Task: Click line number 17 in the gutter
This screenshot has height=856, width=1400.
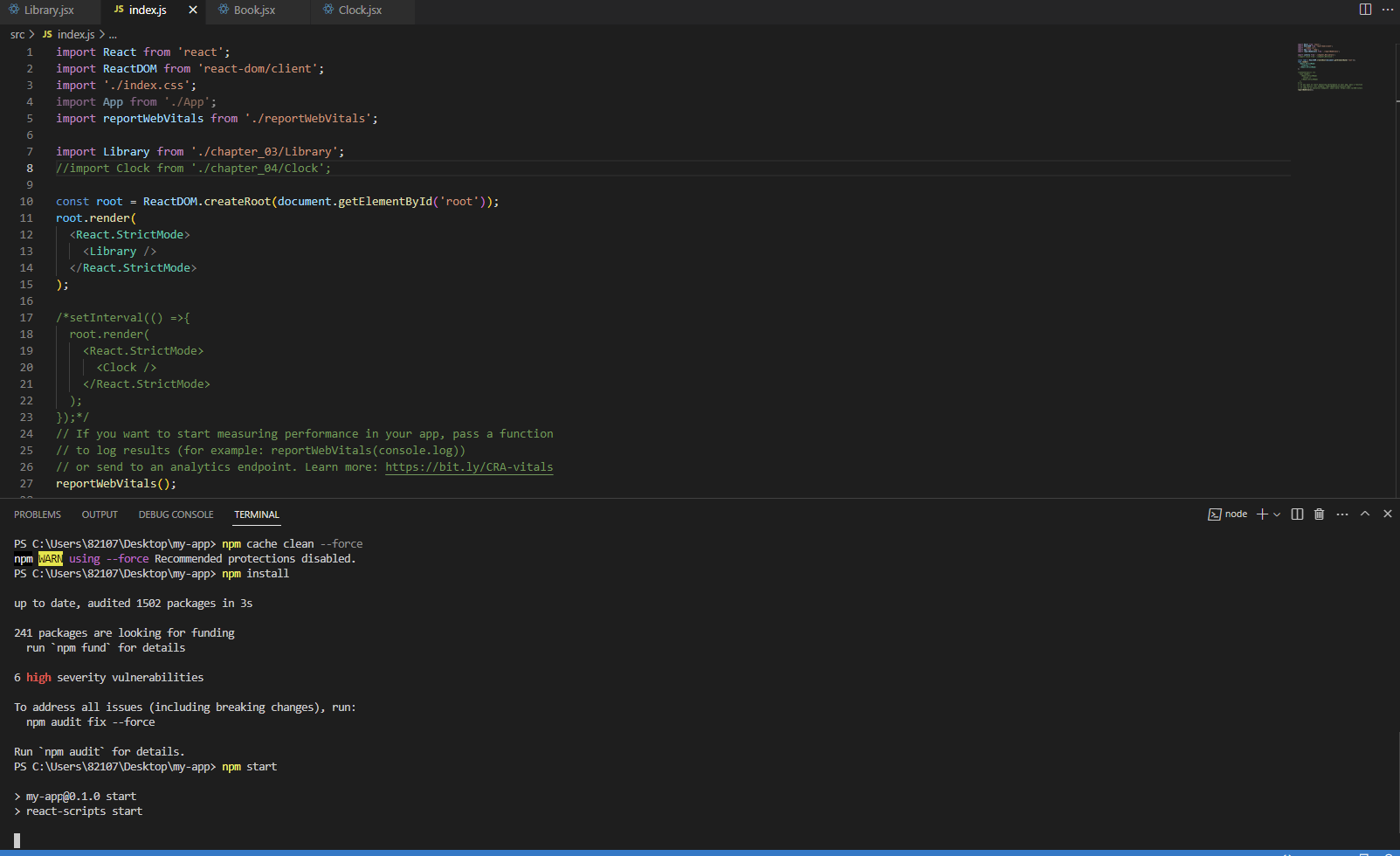Action: tap(26, 317)
